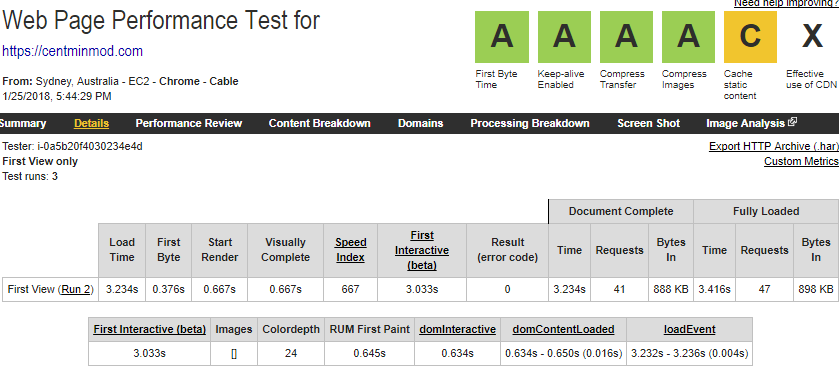
Task: Click the 'Cache static content' label text
Action: 740,85
